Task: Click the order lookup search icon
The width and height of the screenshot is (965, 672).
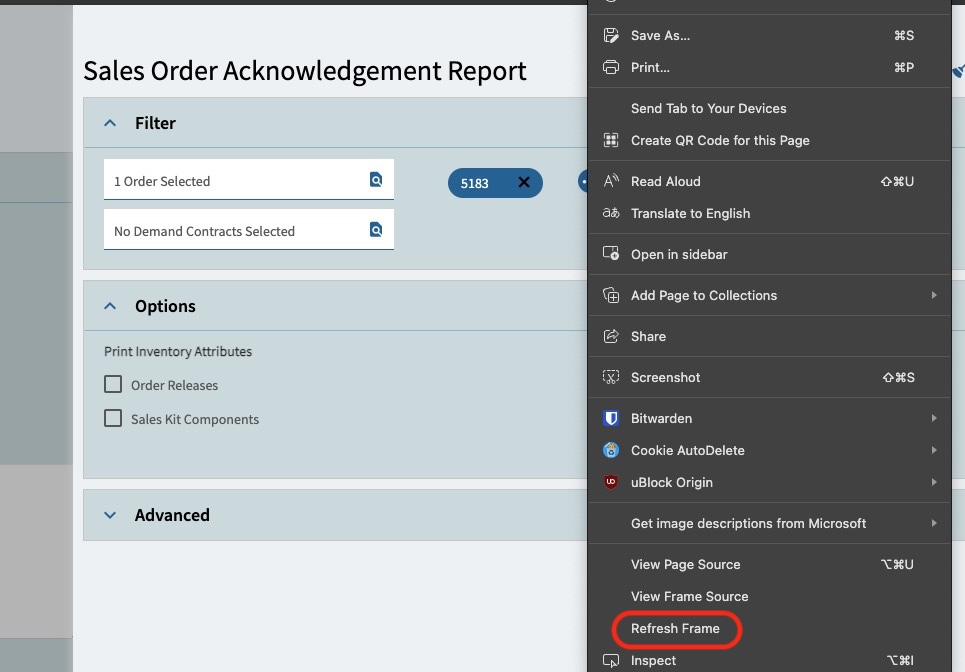Action: 376,180
